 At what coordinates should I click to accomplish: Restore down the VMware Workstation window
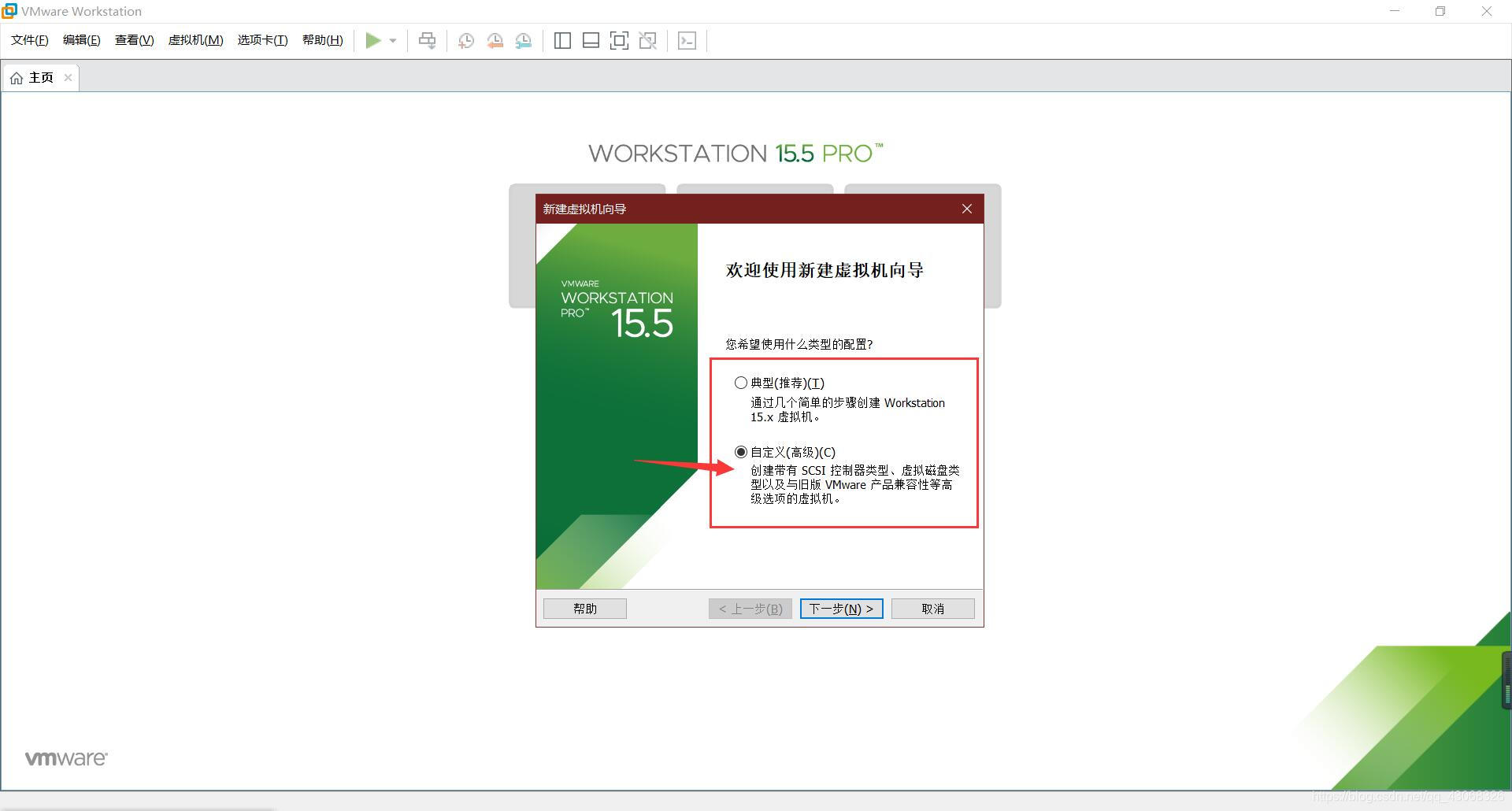coord(1440,11)
